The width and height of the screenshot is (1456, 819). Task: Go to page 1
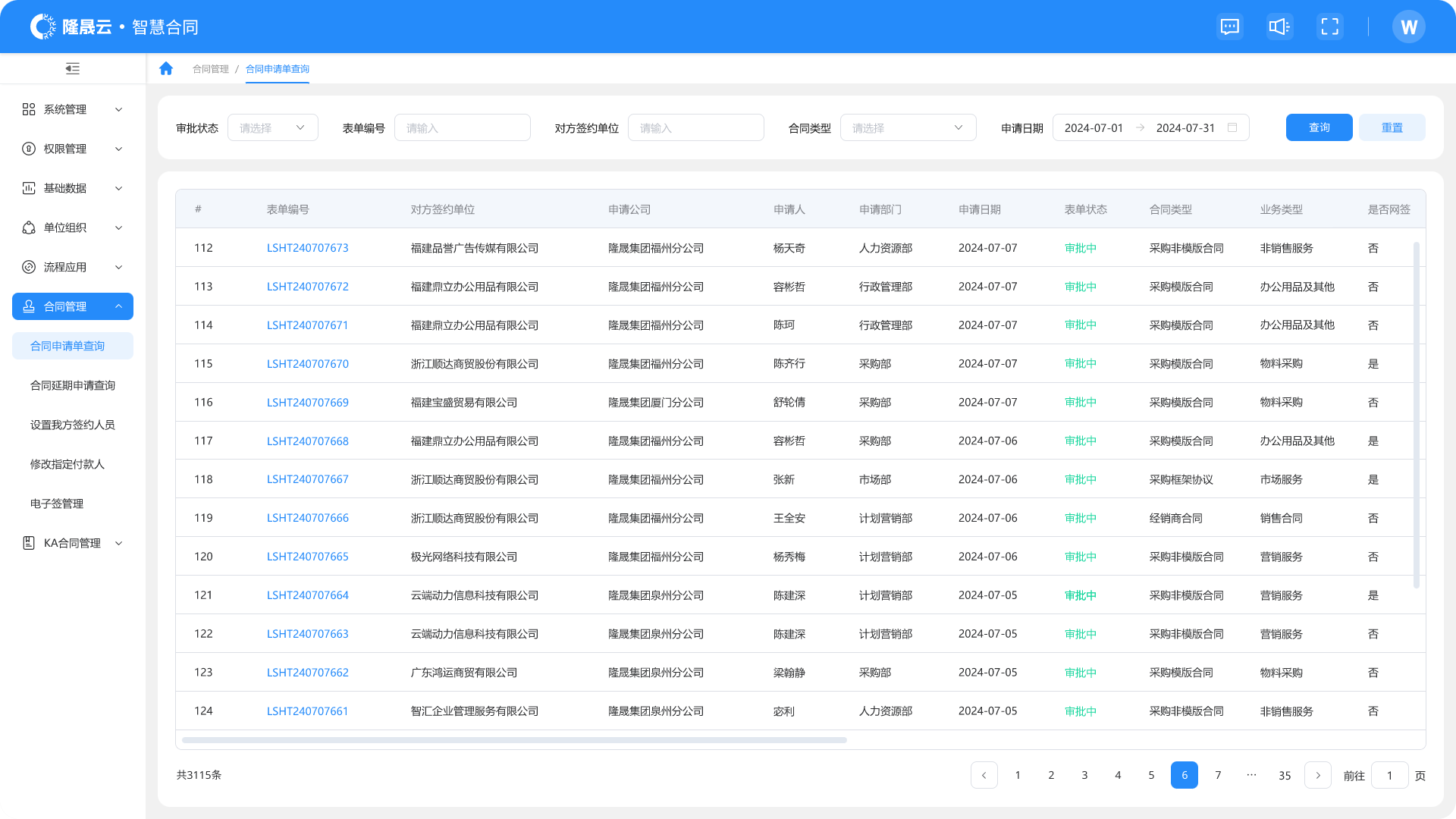[x=1018, y=775]
